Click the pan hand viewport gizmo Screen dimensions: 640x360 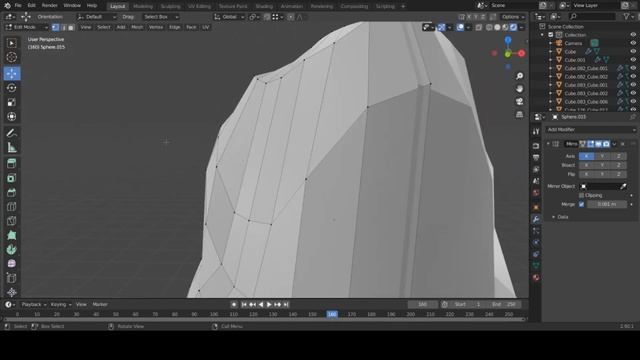520,89
